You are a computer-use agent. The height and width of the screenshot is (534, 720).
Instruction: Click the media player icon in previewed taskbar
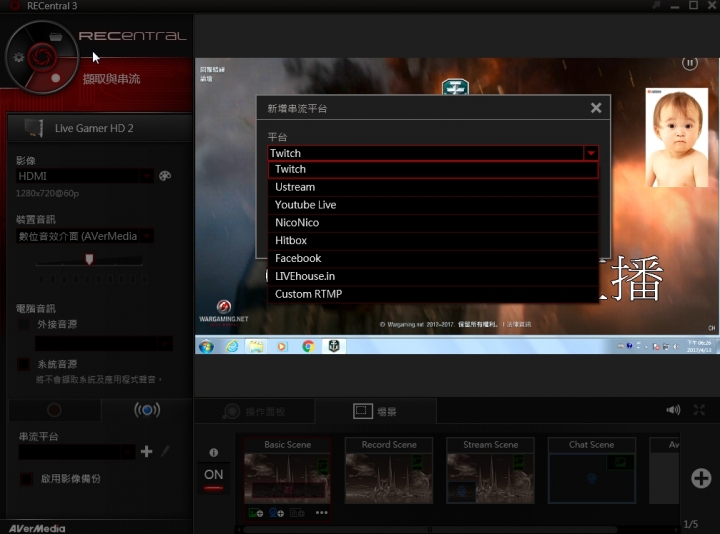coord(282,346)
